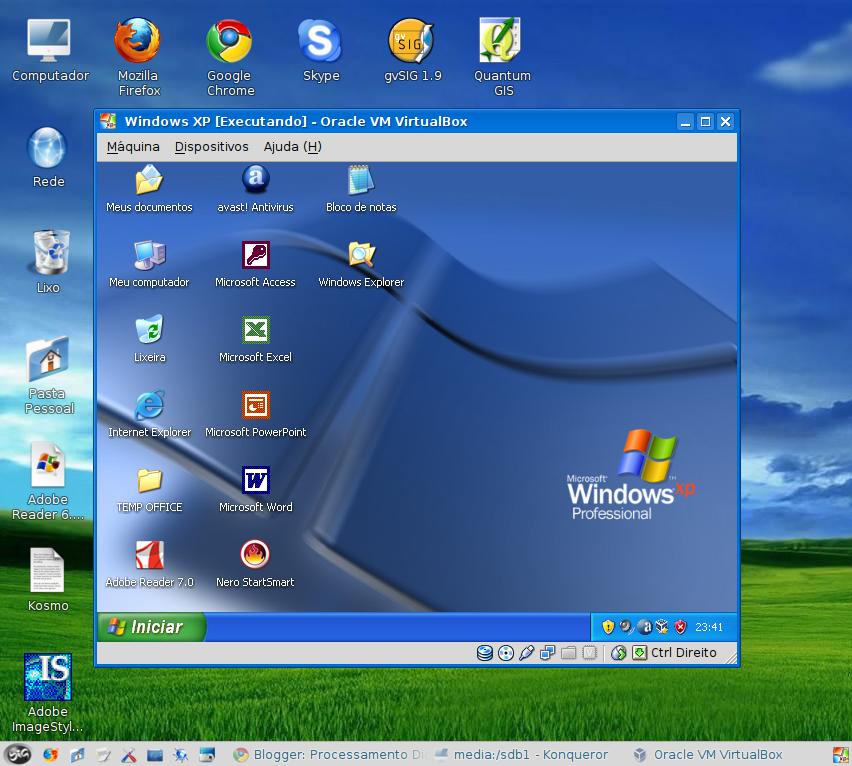The width and height of the screenshot is (852, 766).
Task: Click the red antivirus alert shield in tray
Action: pyautogui.click(x=678, y=626)
